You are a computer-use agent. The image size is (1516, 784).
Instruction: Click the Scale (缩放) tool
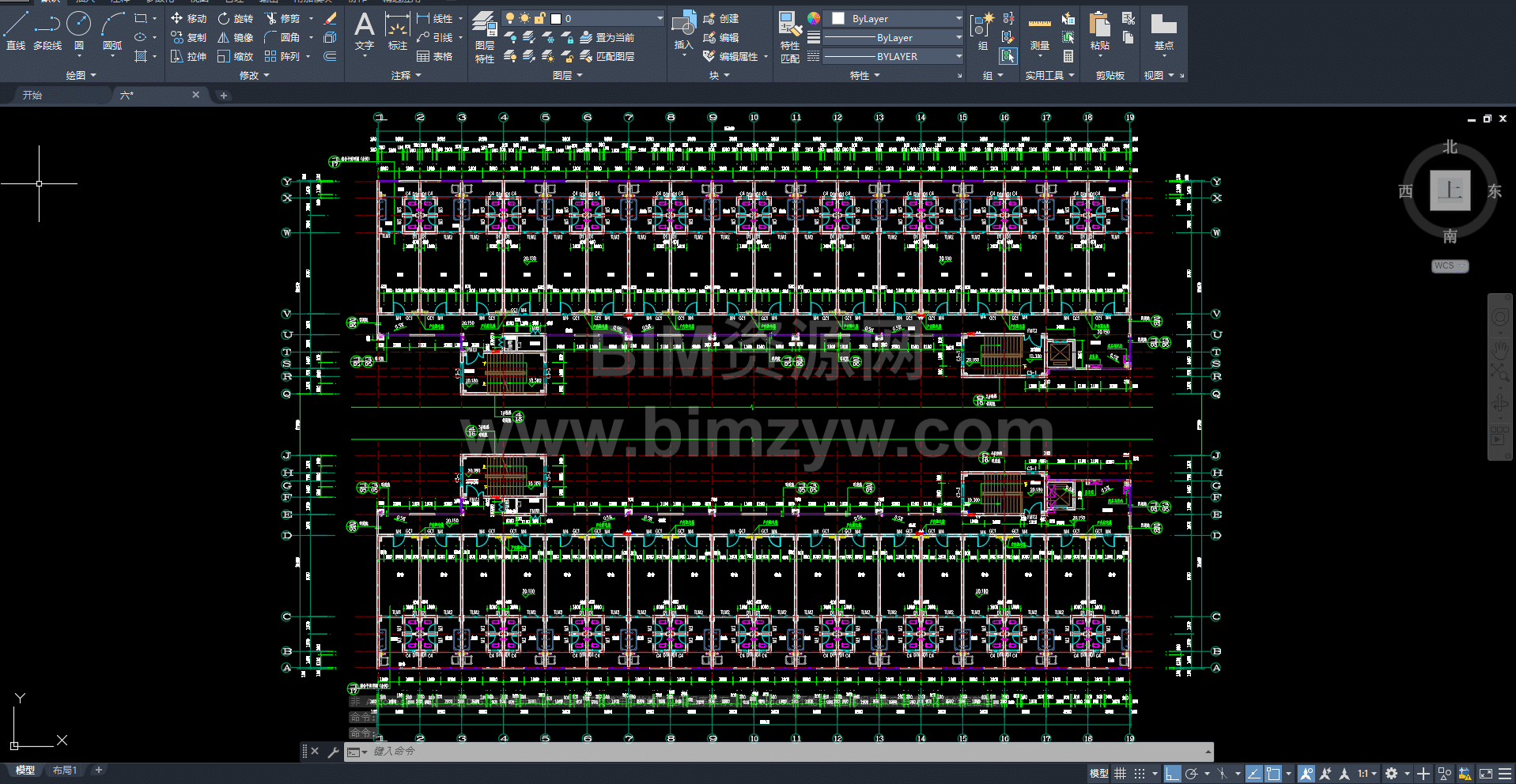[x=236, y=56]
